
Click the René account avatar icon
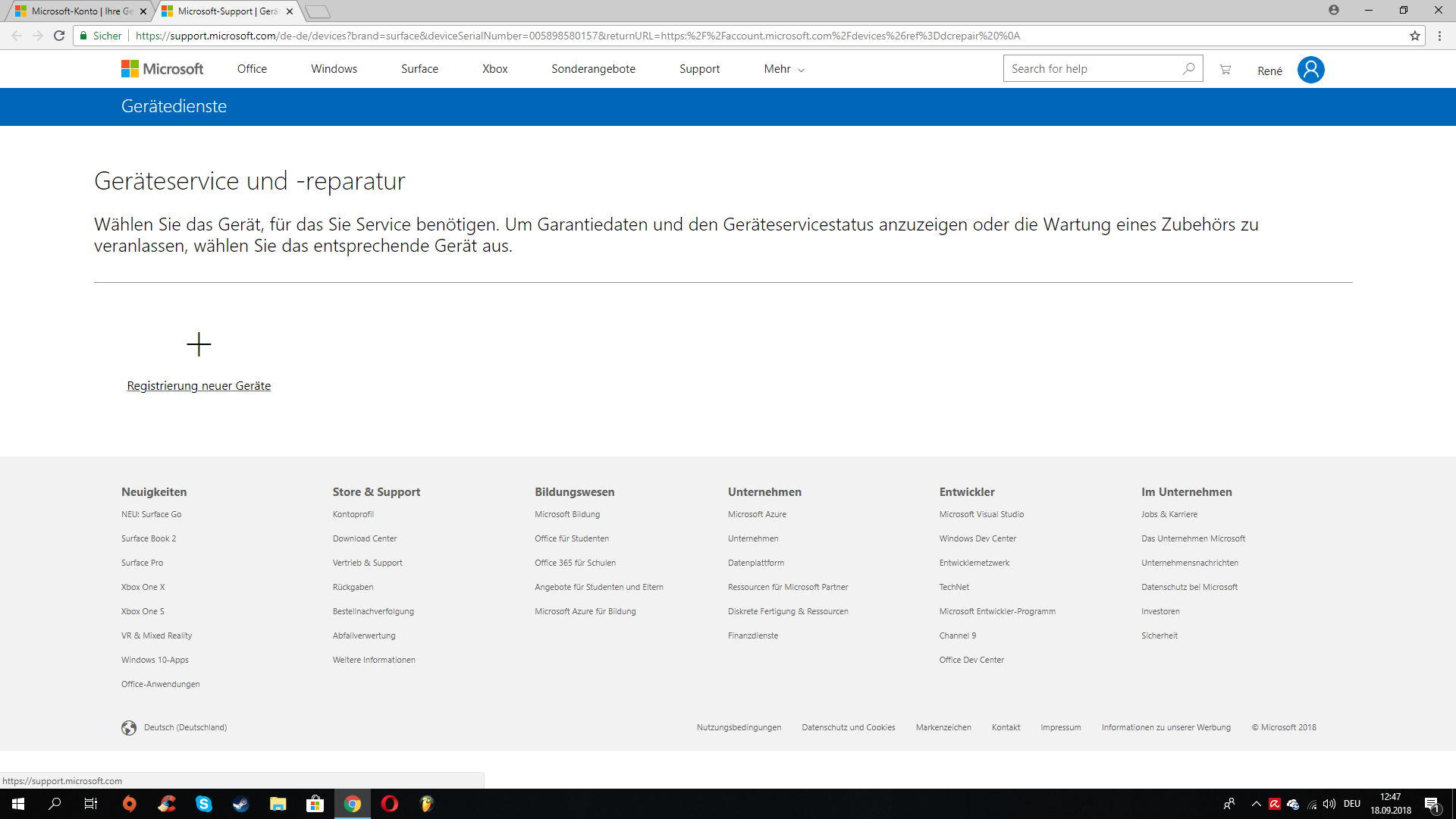coord(1310,70)
